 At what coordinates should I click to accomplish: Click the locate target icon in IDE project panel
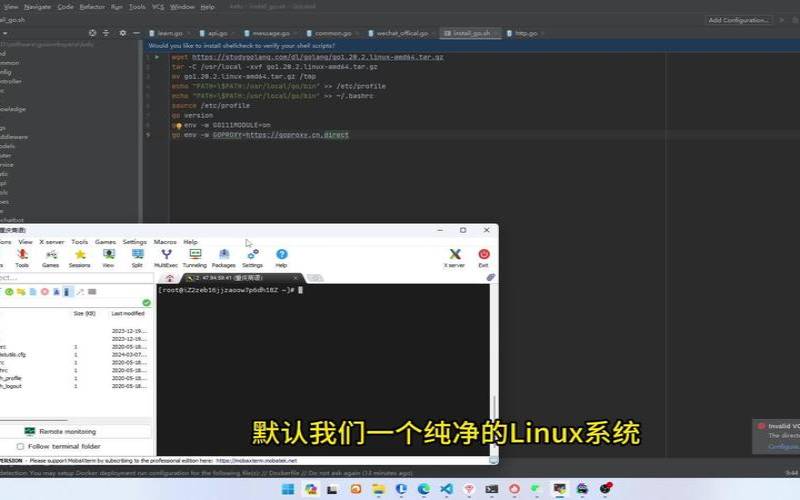point(92,33)
